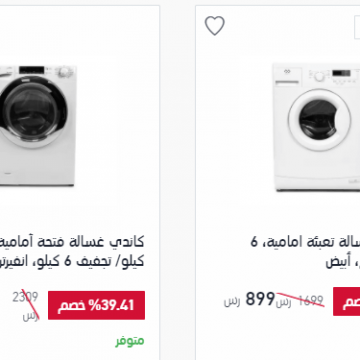Click the green متوفر availability label
This screenshot has height=360, width=360.
click(x=130, y=341)
